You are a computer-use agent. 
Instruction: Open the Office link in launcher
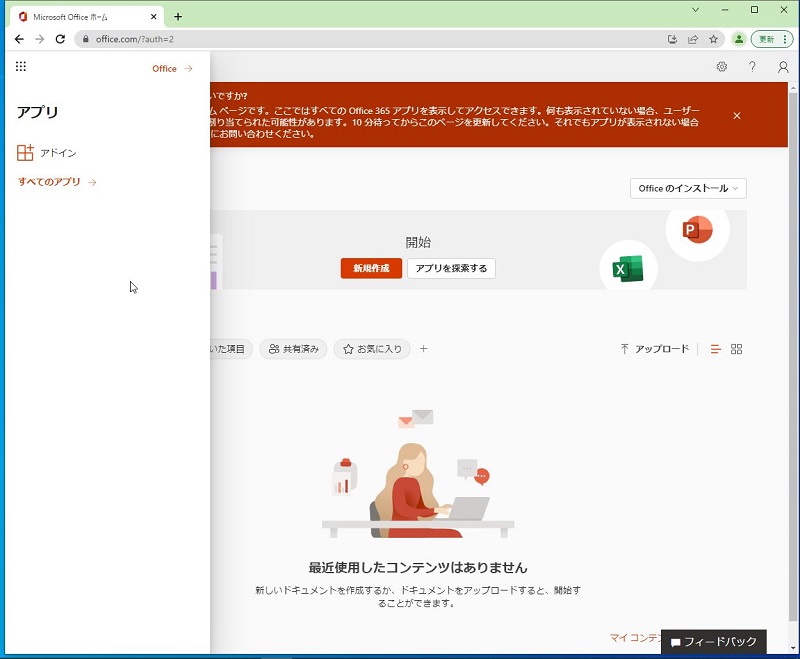coord(172,68)
